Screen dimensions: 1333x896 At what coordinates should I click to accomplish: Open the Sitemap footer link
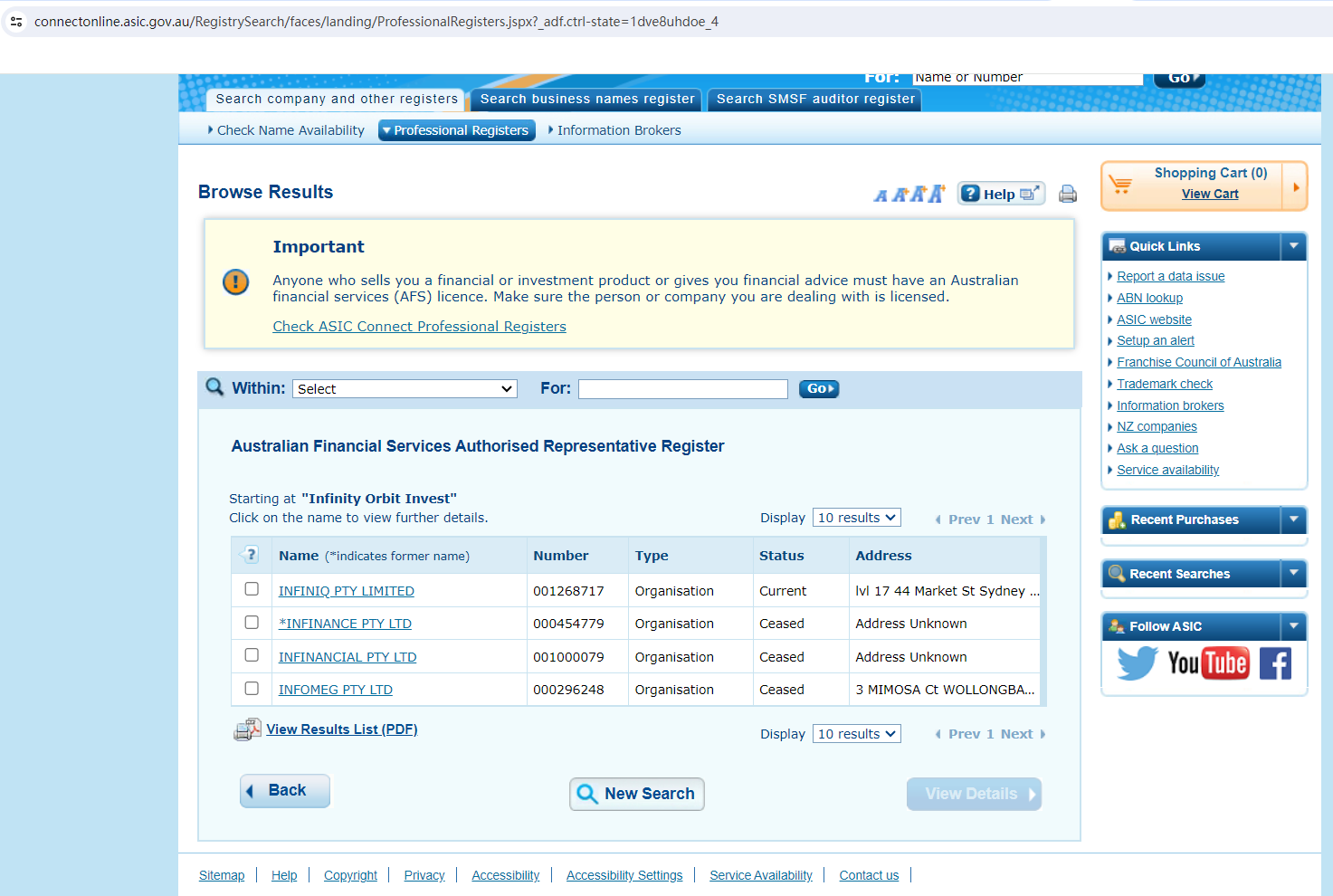pos(222,875)
